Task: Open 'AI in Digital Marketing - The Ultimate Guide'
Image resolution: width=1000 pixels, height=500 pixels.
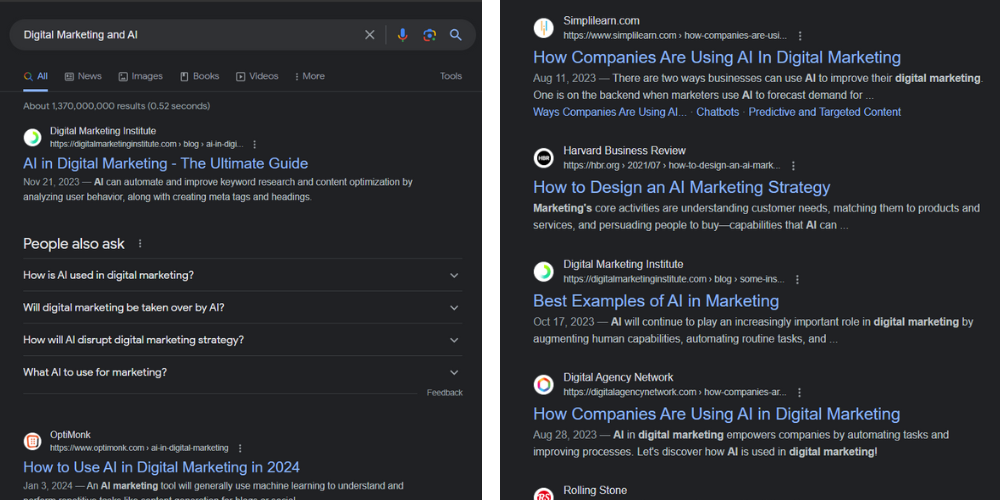Action: [x=166, y=163]
